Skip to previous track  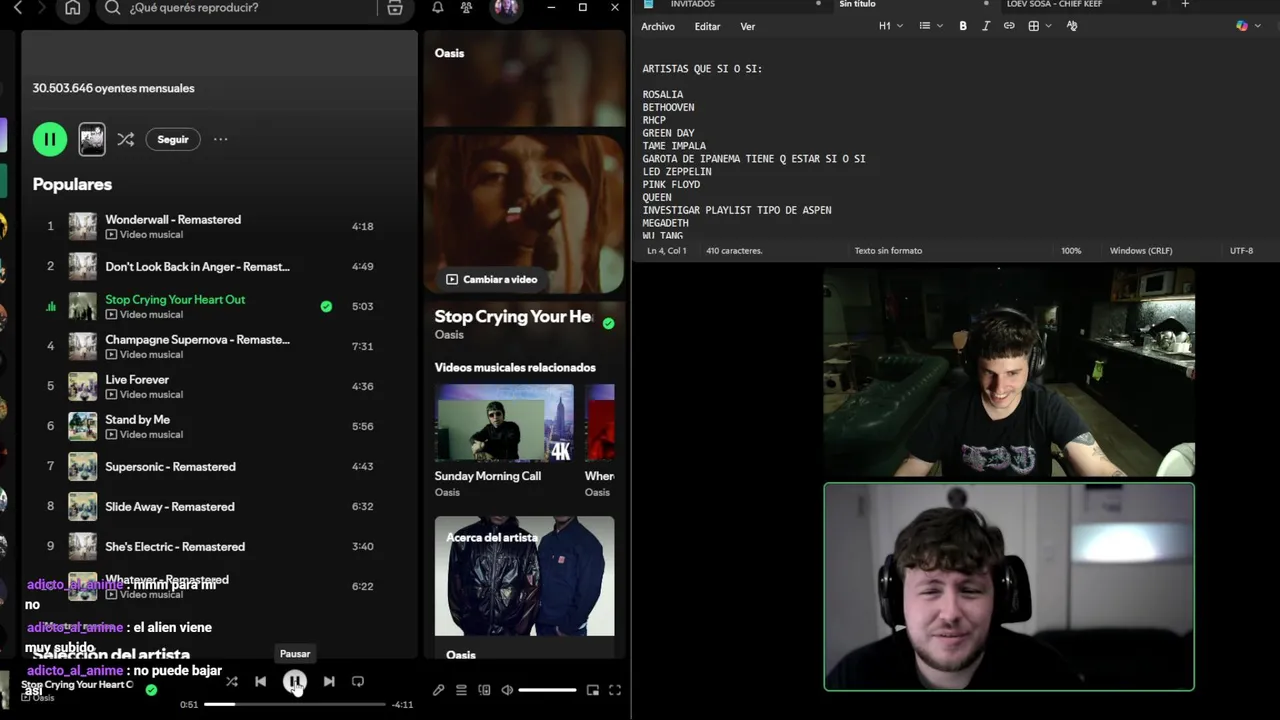tap(260, 681)
